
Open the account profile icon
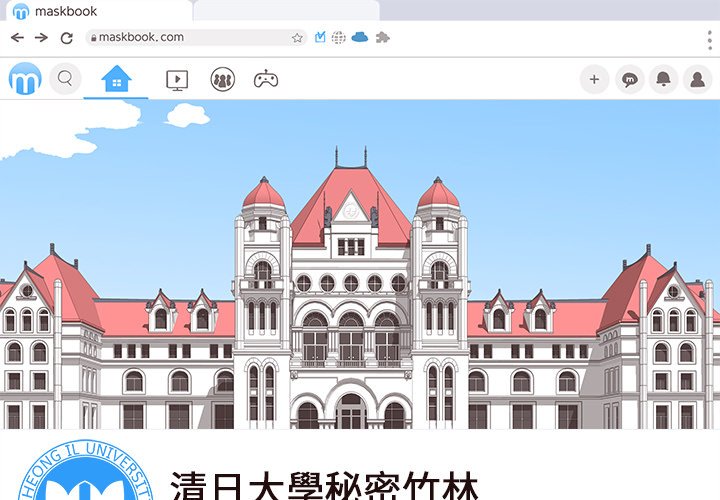(698, 79)
